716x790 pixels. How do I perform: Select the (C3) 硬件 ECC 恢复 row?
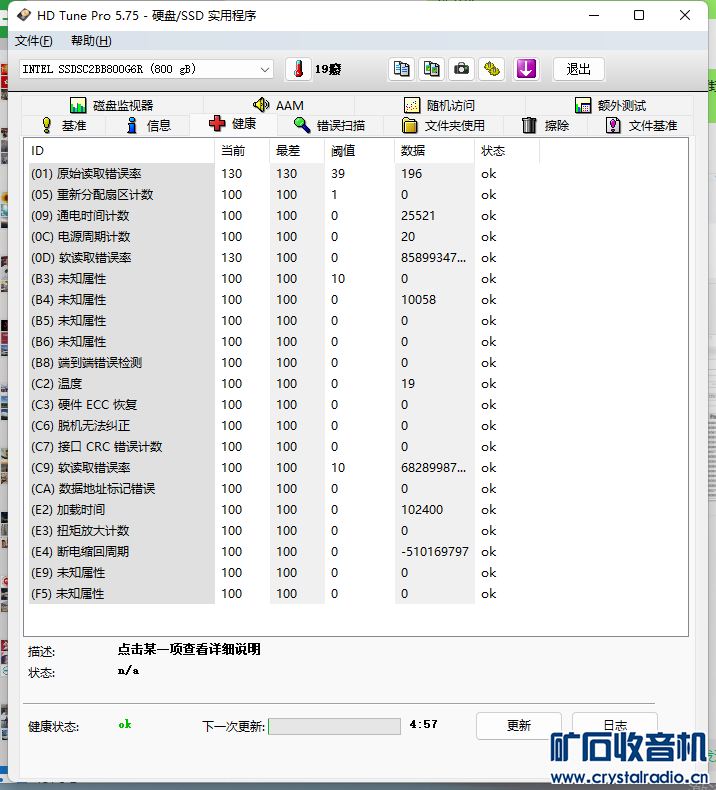tap(284, 405)
